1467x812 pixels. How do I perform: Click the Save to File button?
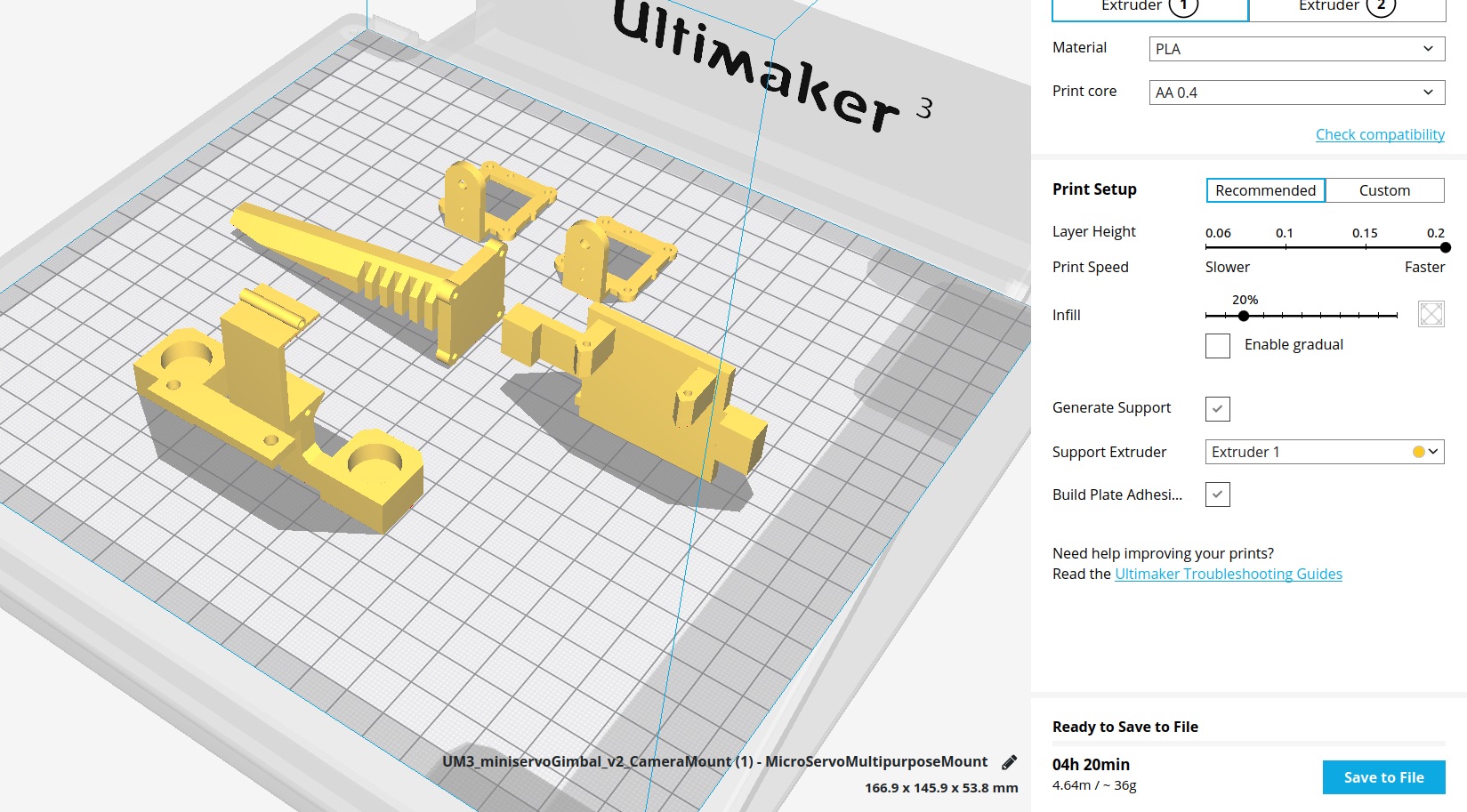[1383, 777]
